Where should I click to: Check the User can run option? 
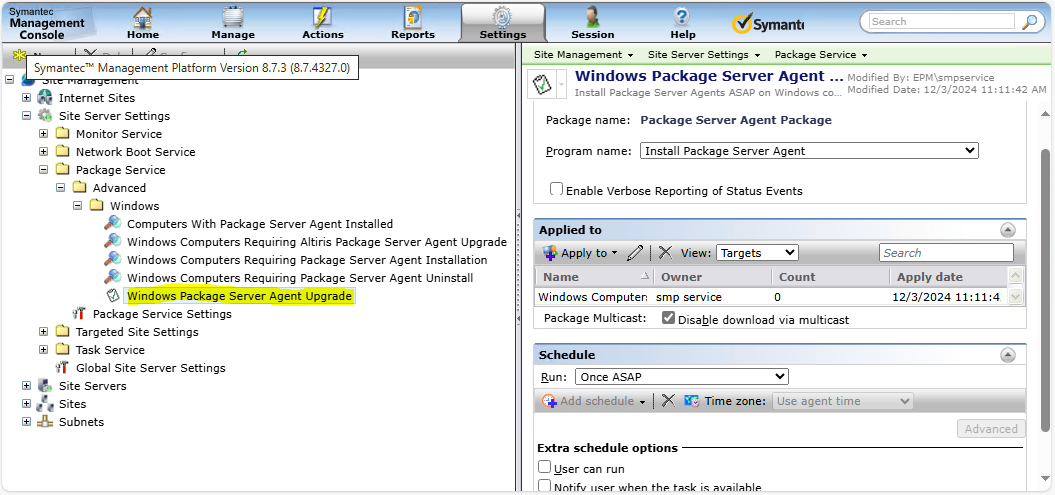545,467
